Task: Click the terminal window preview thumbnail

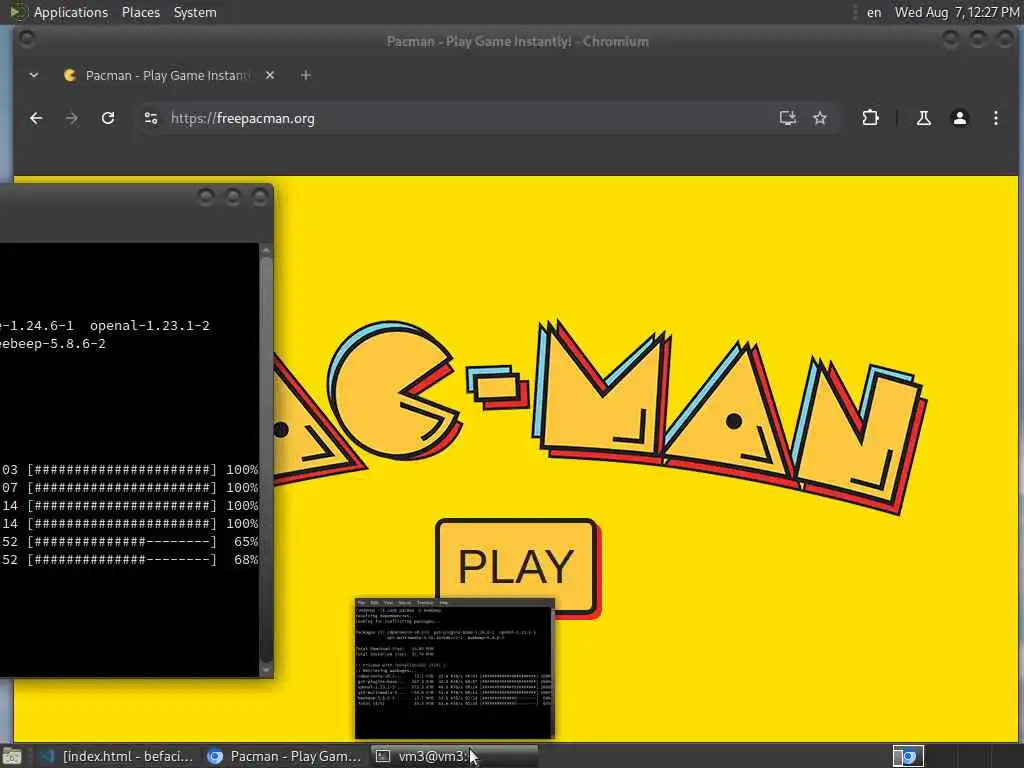Action: click(455, 668)
